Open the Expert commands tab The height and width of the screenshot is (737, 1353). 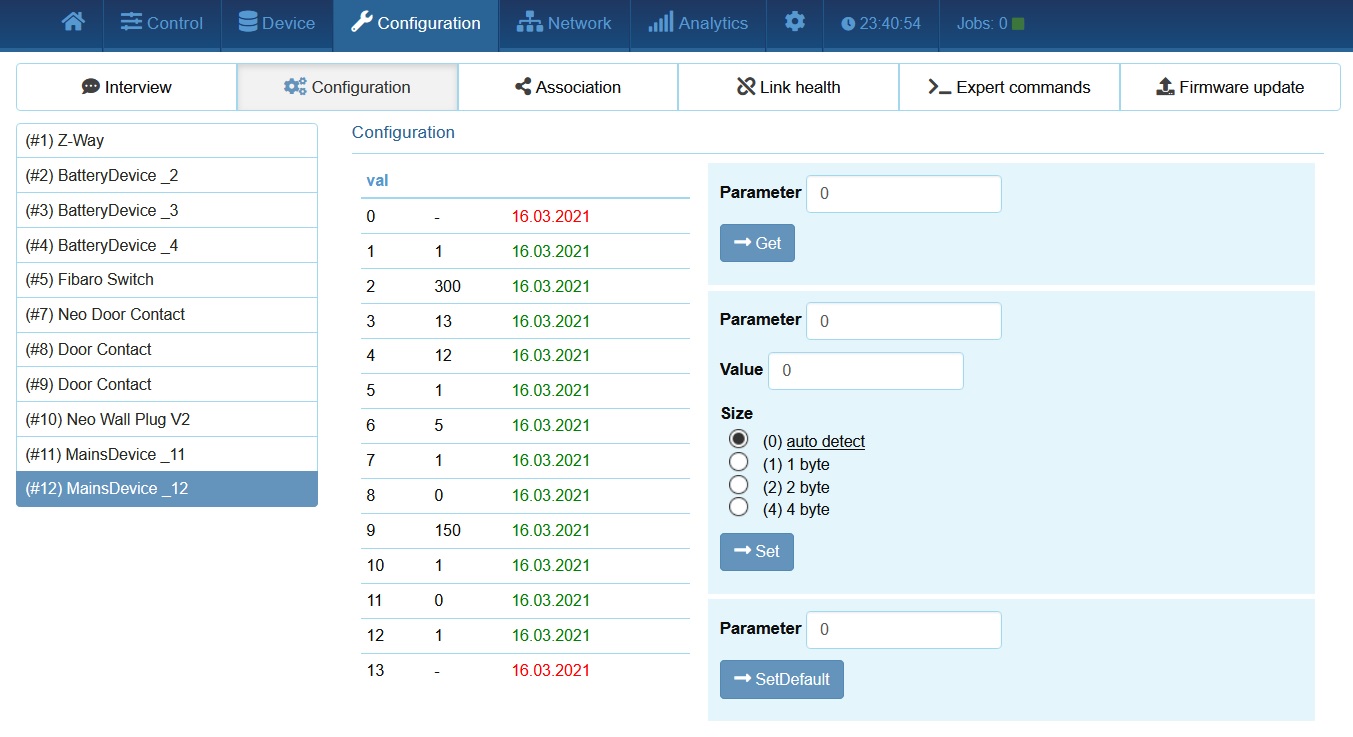(1009, 87)
